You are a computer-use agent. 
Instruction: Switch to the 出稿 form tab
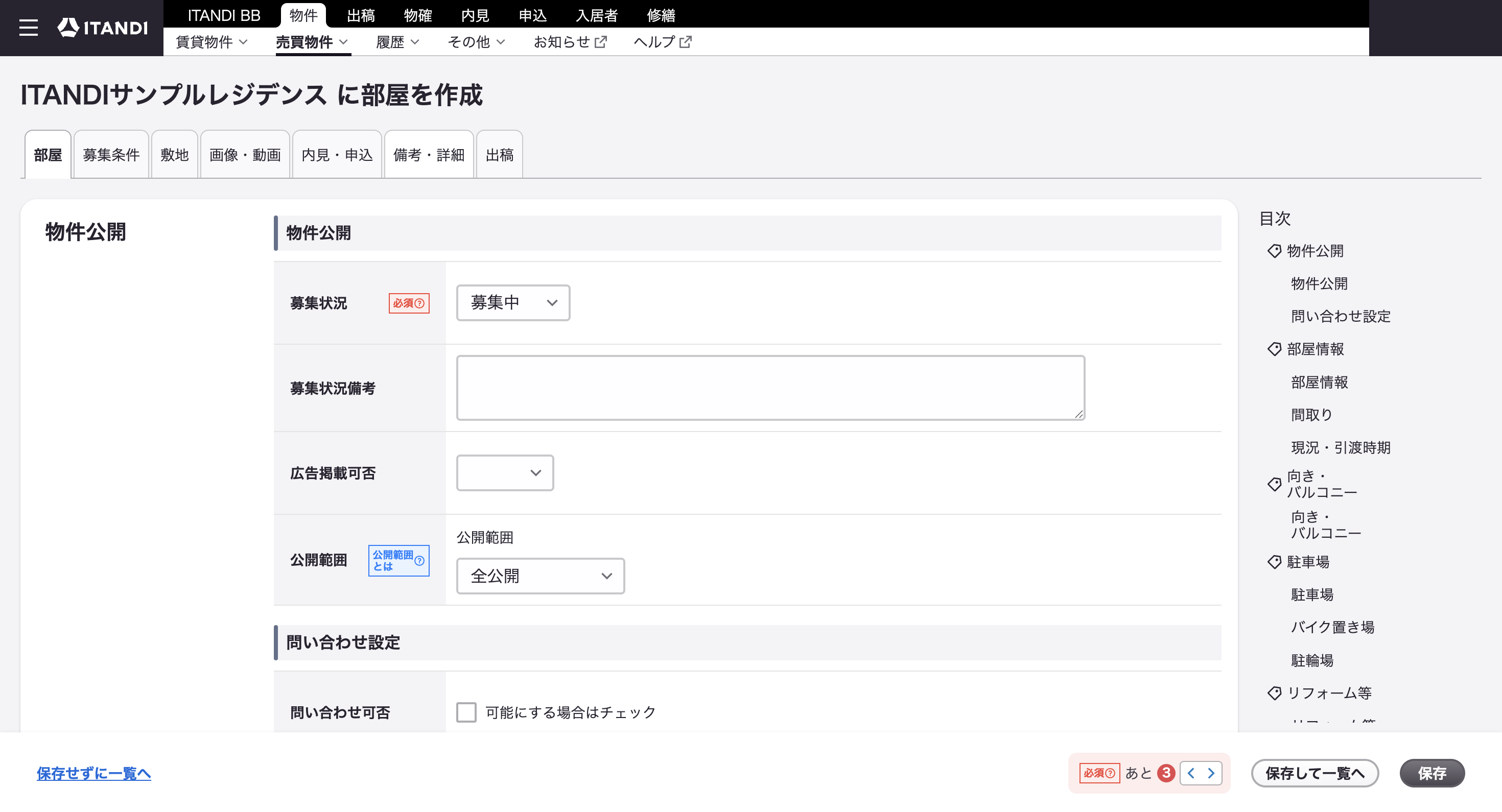(x=499, y=154)
